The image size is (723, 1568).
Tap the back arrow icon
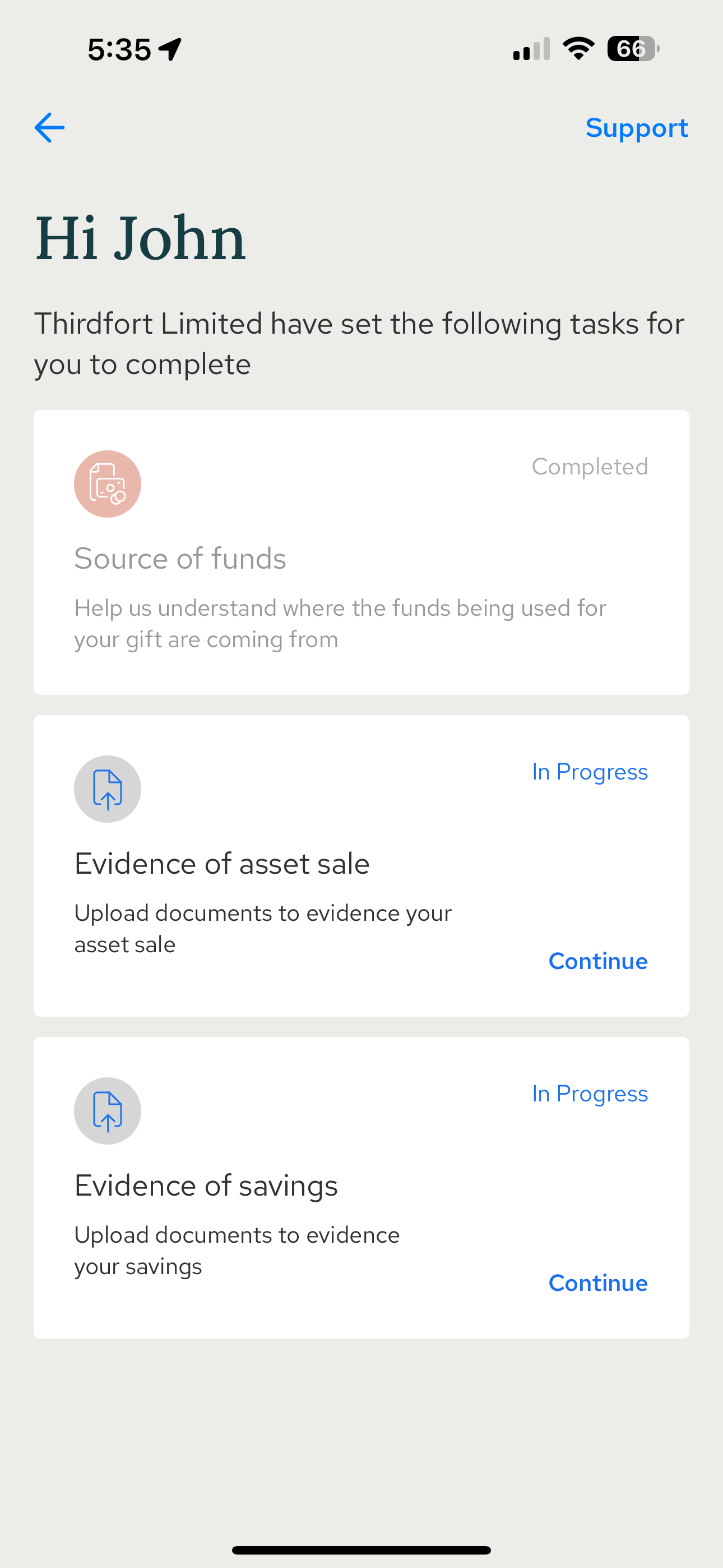pyautogui.click(x=49, y=128)
